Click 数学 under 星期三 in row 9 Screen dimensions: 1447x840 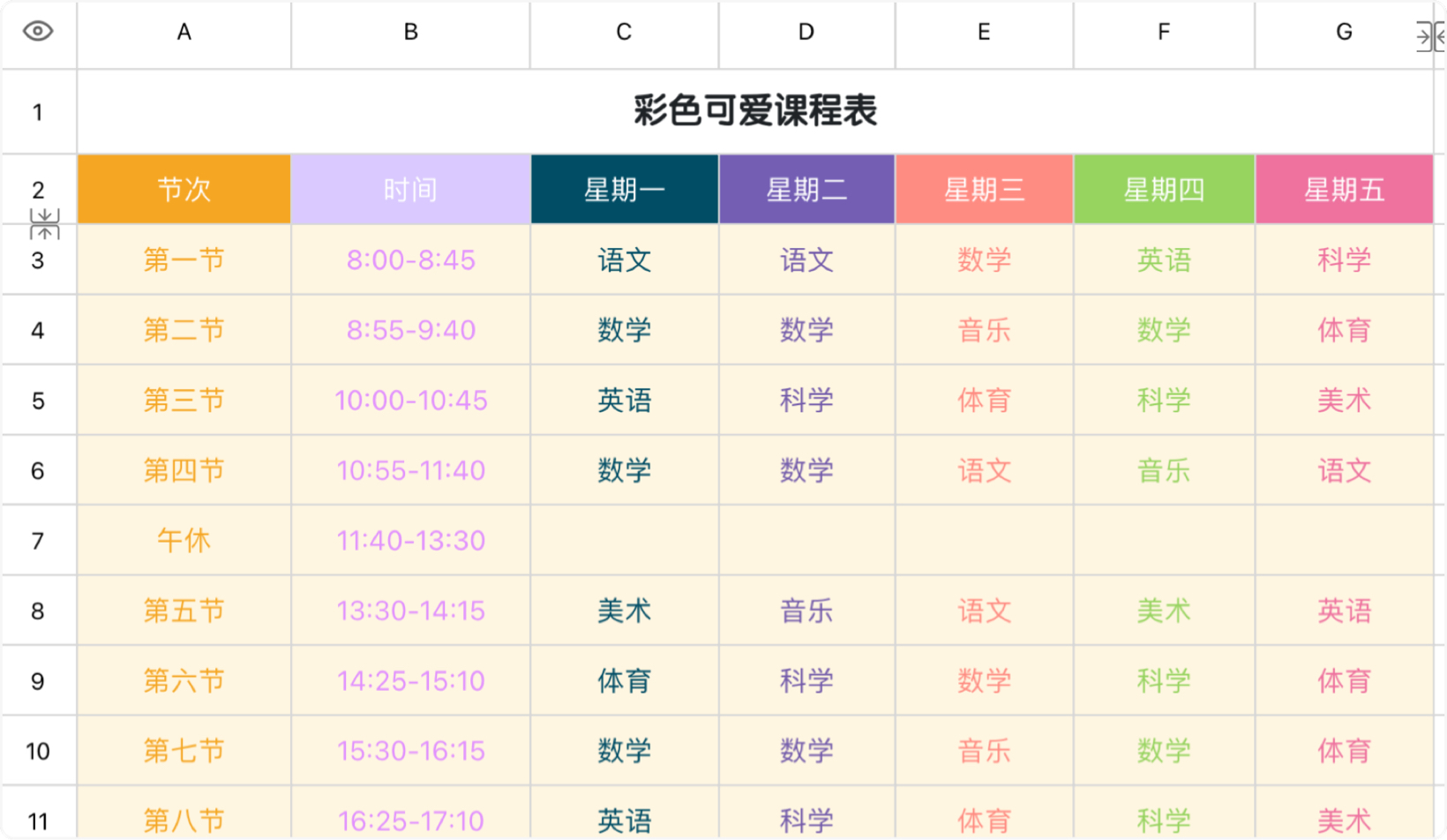[x=984, y=681]
